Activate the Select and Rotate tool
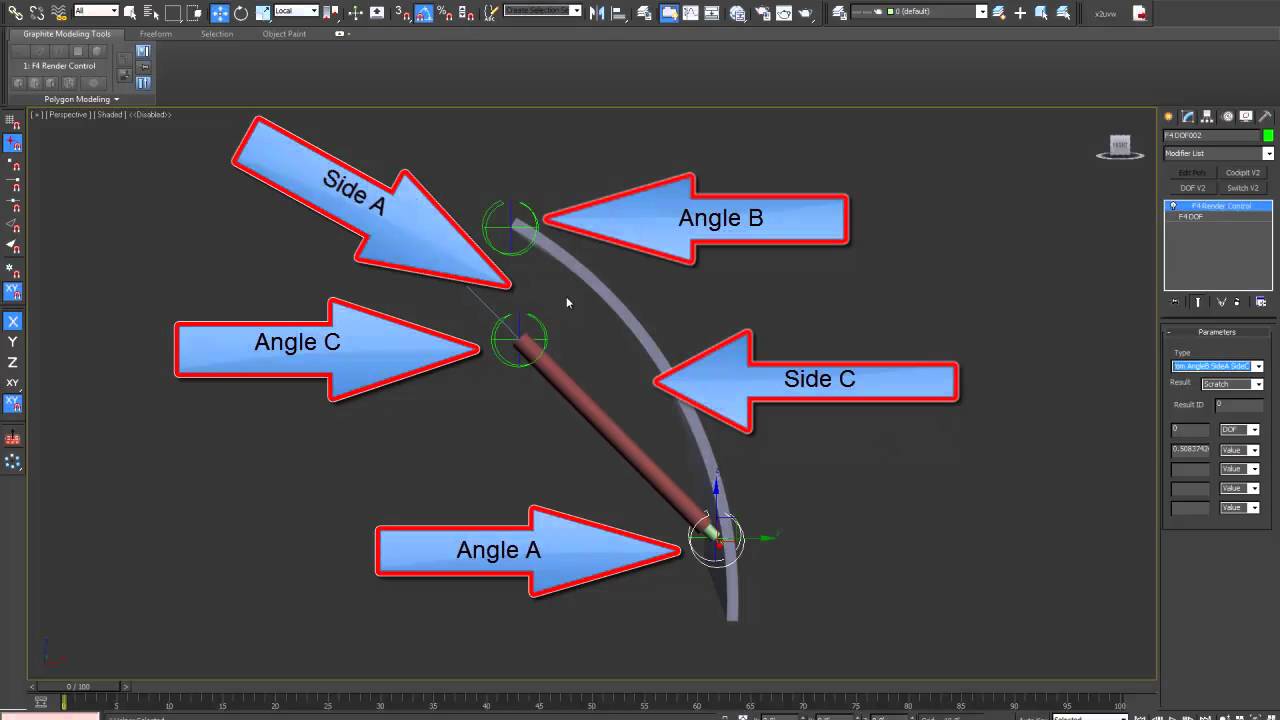Screen dimensions: 1280x720 pyautogui.click(x=241, y=12)
